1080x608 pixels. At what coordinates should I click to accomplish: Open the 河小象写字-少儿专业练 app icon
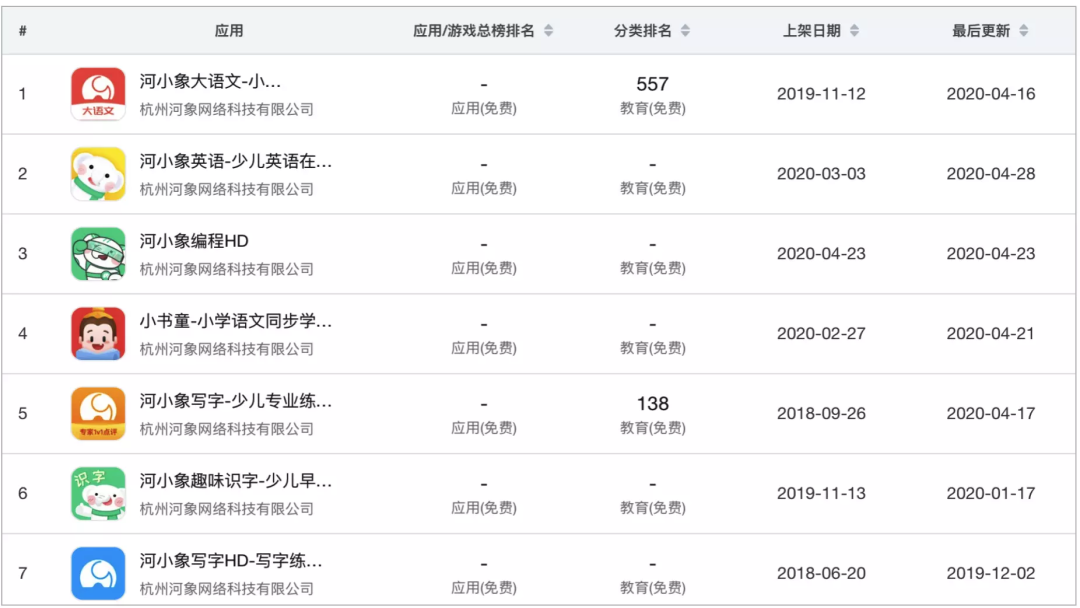(98, 413)
